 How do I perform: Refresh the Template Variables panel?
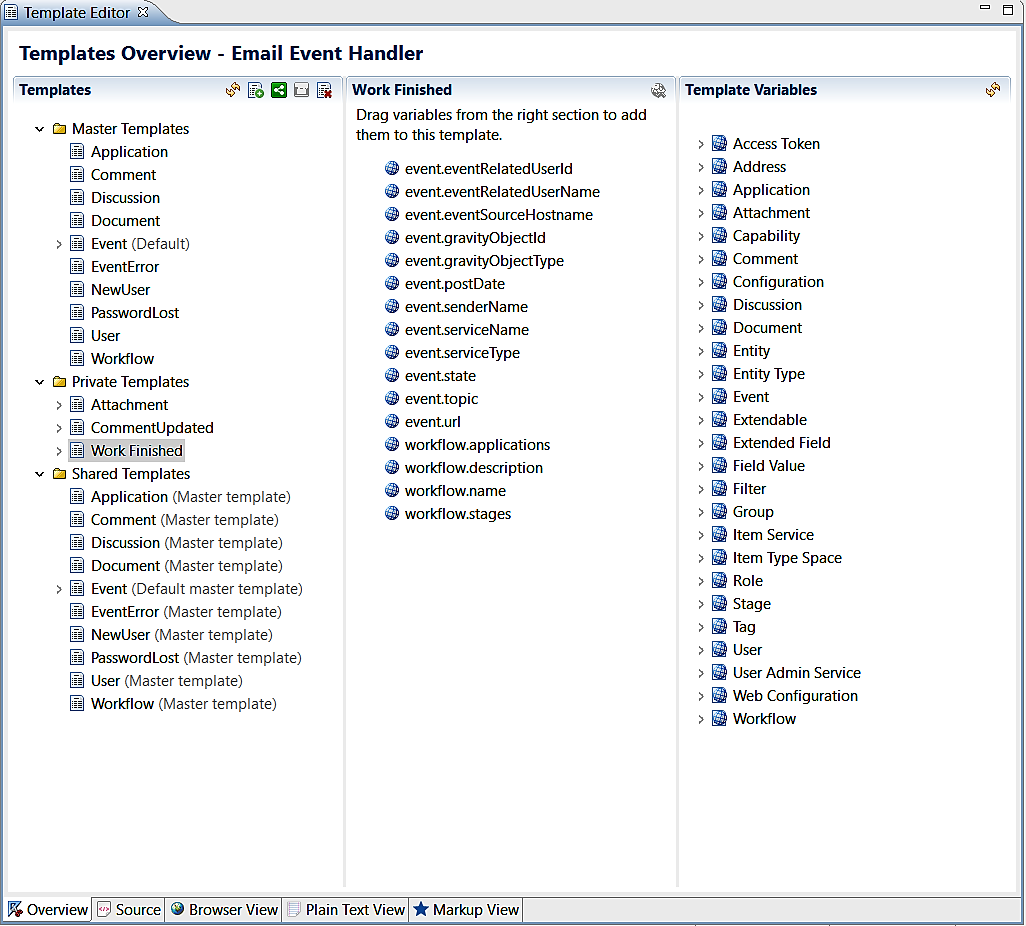tap(993, 90)
